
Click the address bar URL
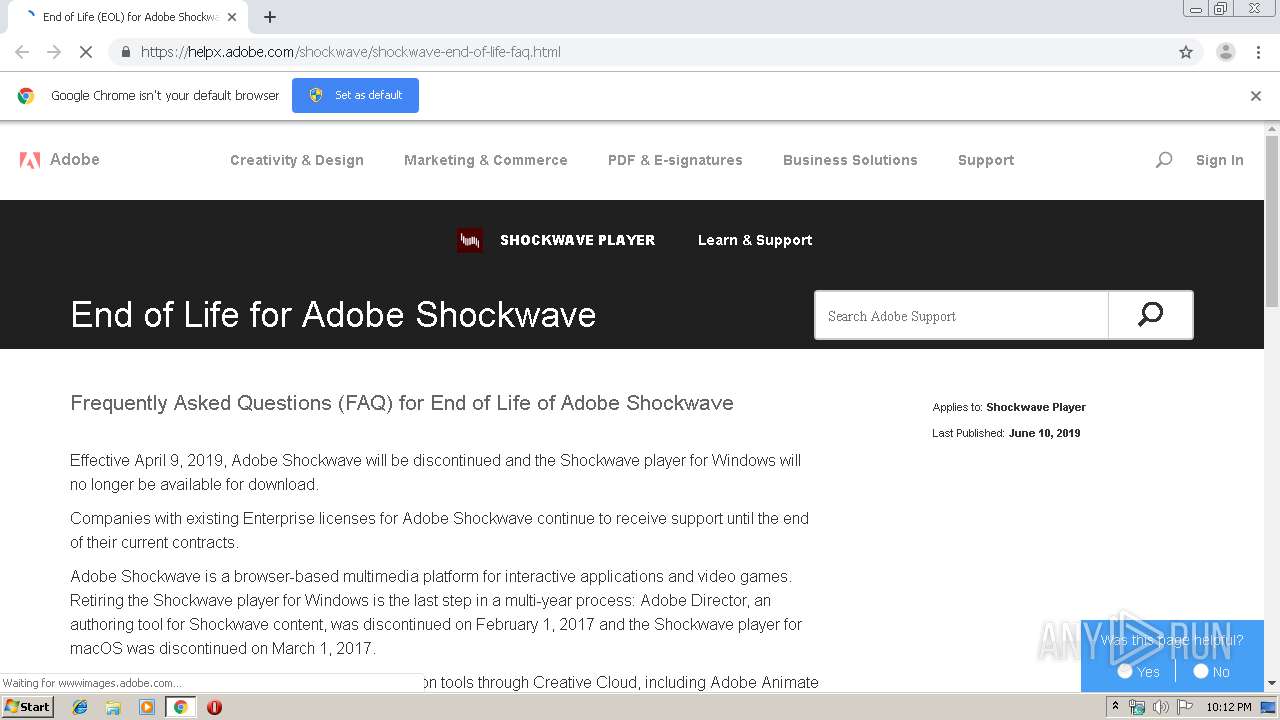point(351,52)
